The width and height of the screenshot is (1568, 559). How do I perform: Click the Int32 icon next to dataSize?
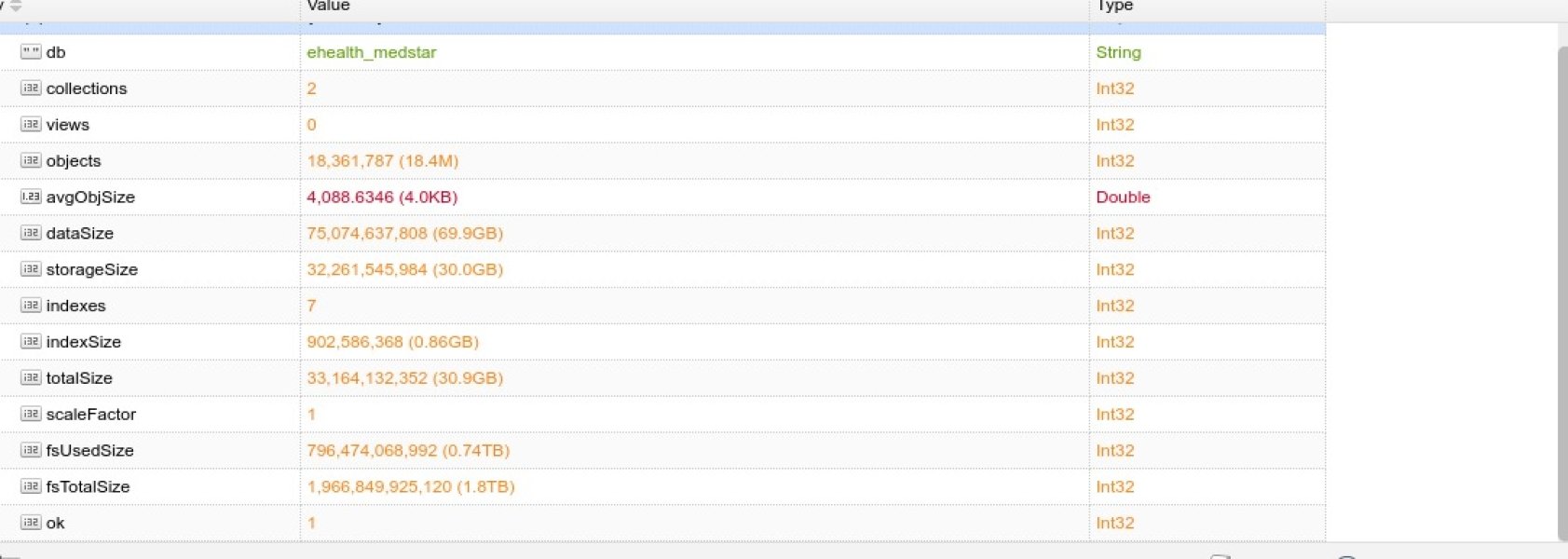tap(31, 233)
